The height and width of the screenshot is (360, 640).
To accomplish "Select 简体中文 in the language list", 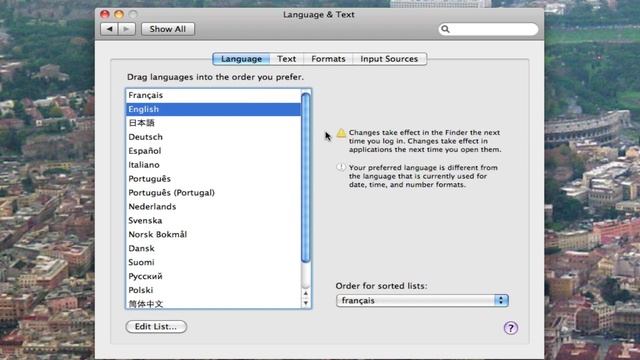I will [x=213, y=303].
